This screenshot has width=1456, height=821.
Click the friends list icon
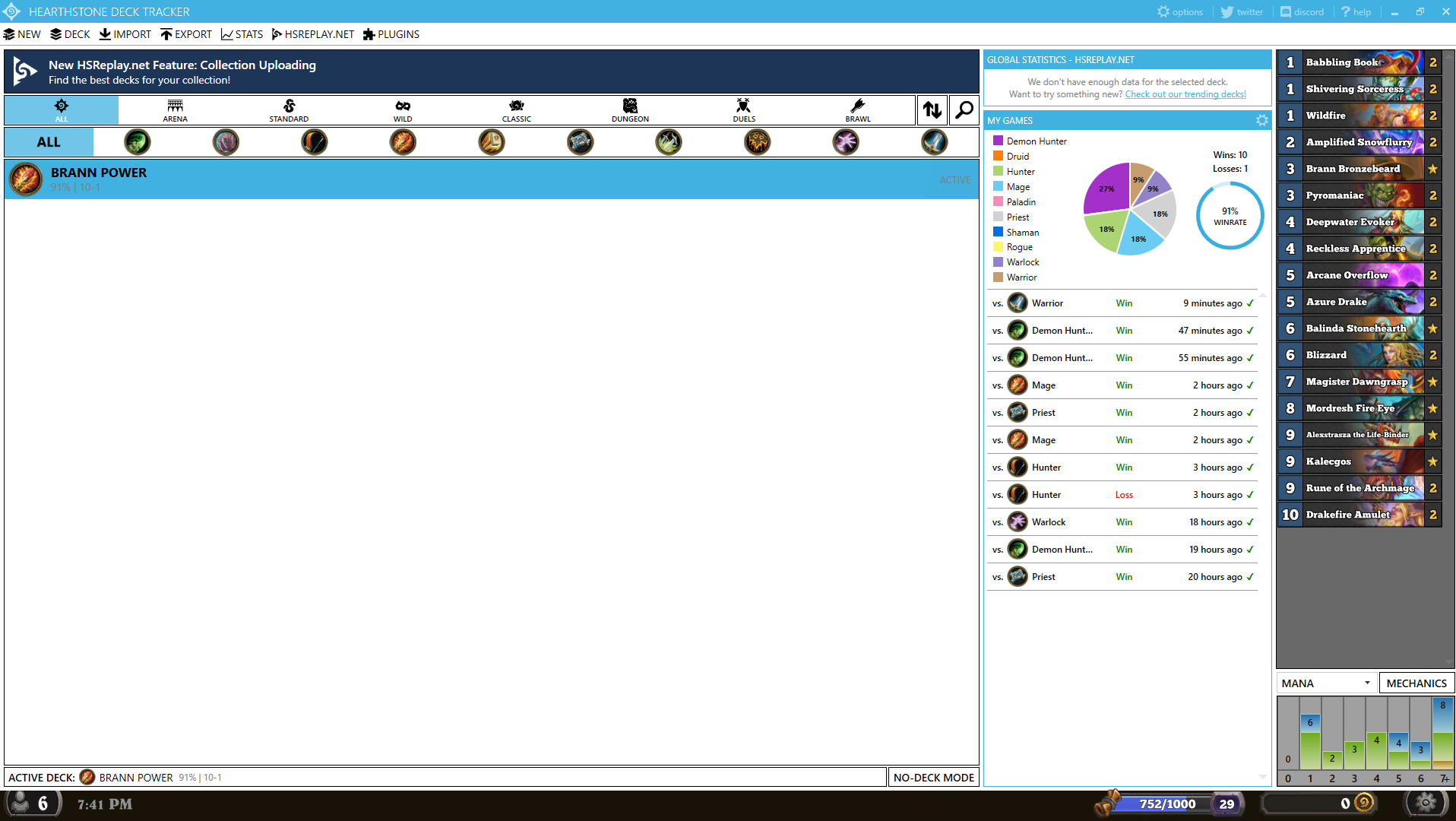21,804
